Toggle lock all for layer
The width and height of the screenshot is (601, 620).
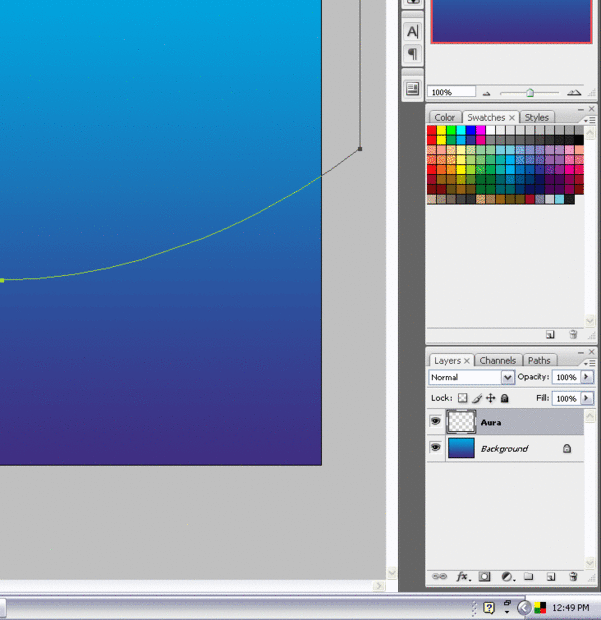pyautogui.click(x=505, y=398)
